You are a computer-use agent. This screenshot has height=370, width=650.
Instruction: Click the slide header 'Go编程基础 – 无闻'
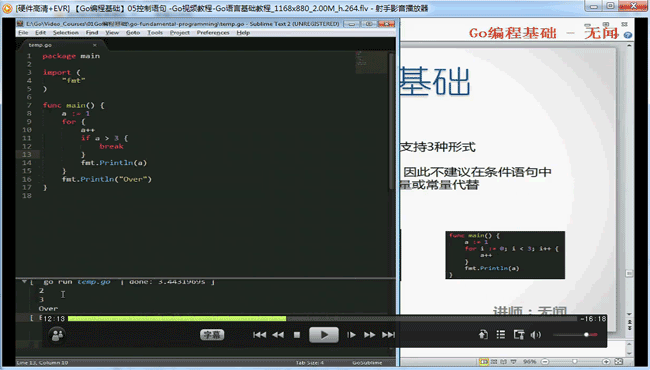543,33
